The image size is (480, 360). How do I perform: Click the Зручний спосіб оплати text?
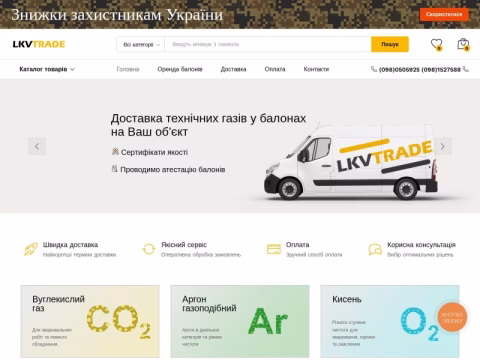(x=314, y=255)
